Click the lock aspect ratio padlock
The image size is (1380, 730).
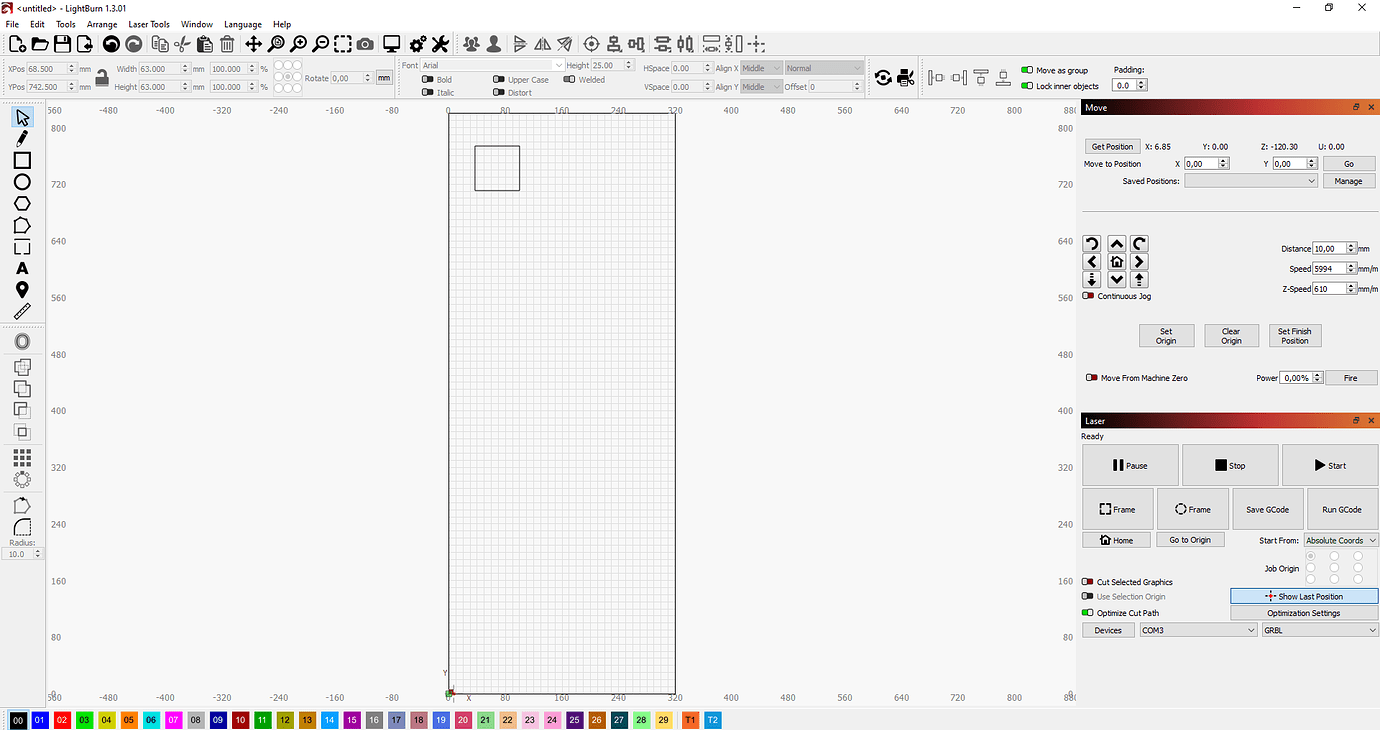[x=102, y=77]
